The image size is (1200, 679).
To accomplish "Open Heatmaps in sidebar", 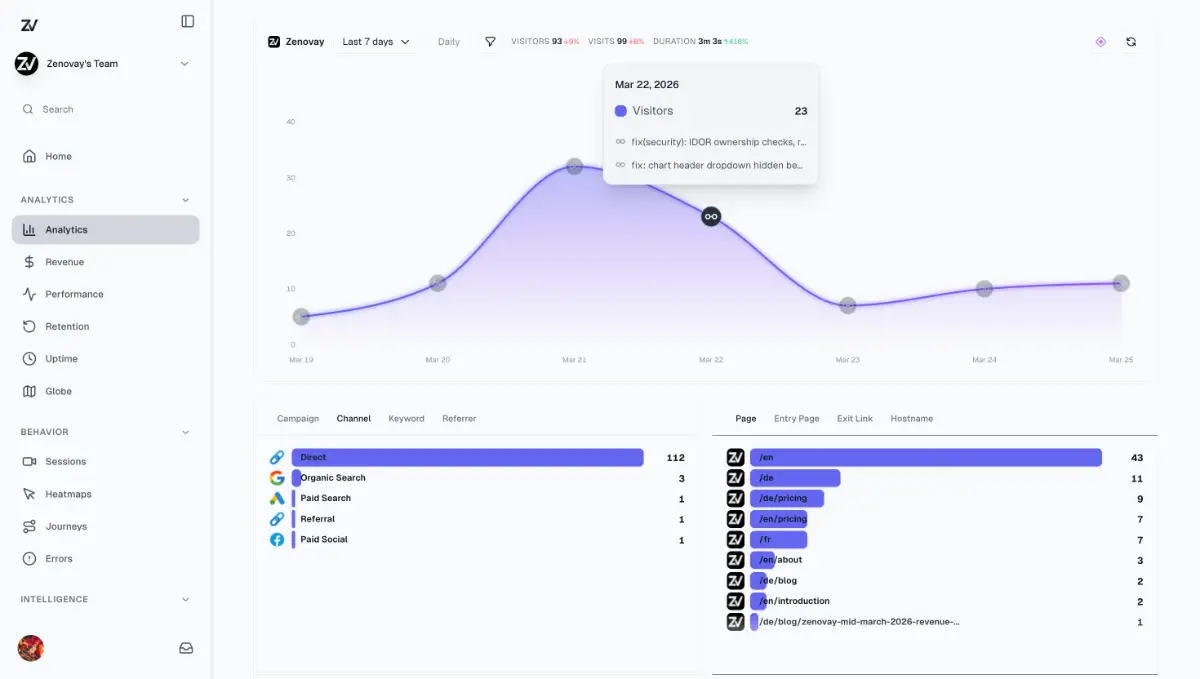I will [105, 494].
